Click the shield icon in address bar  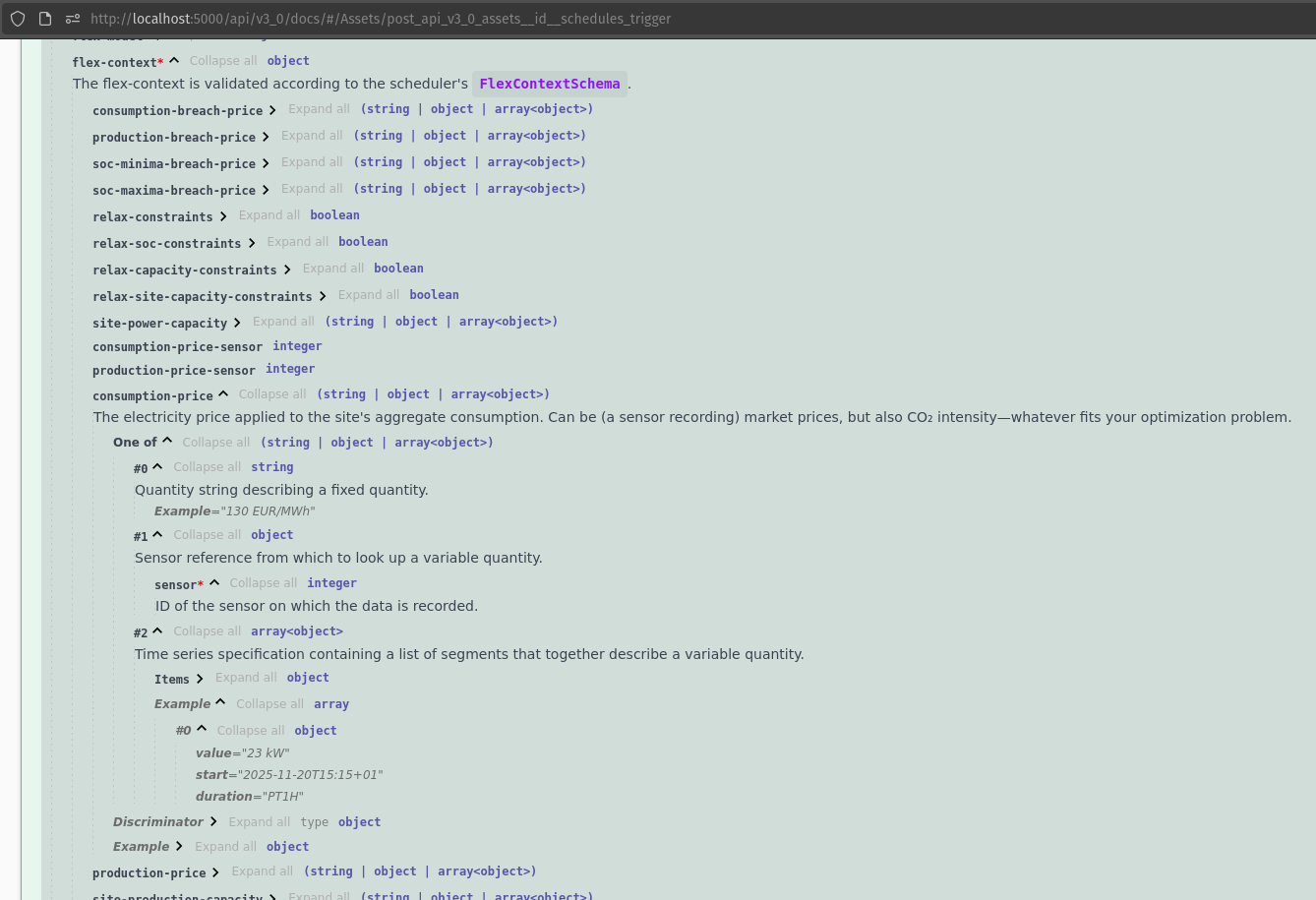tap(18, 19)
